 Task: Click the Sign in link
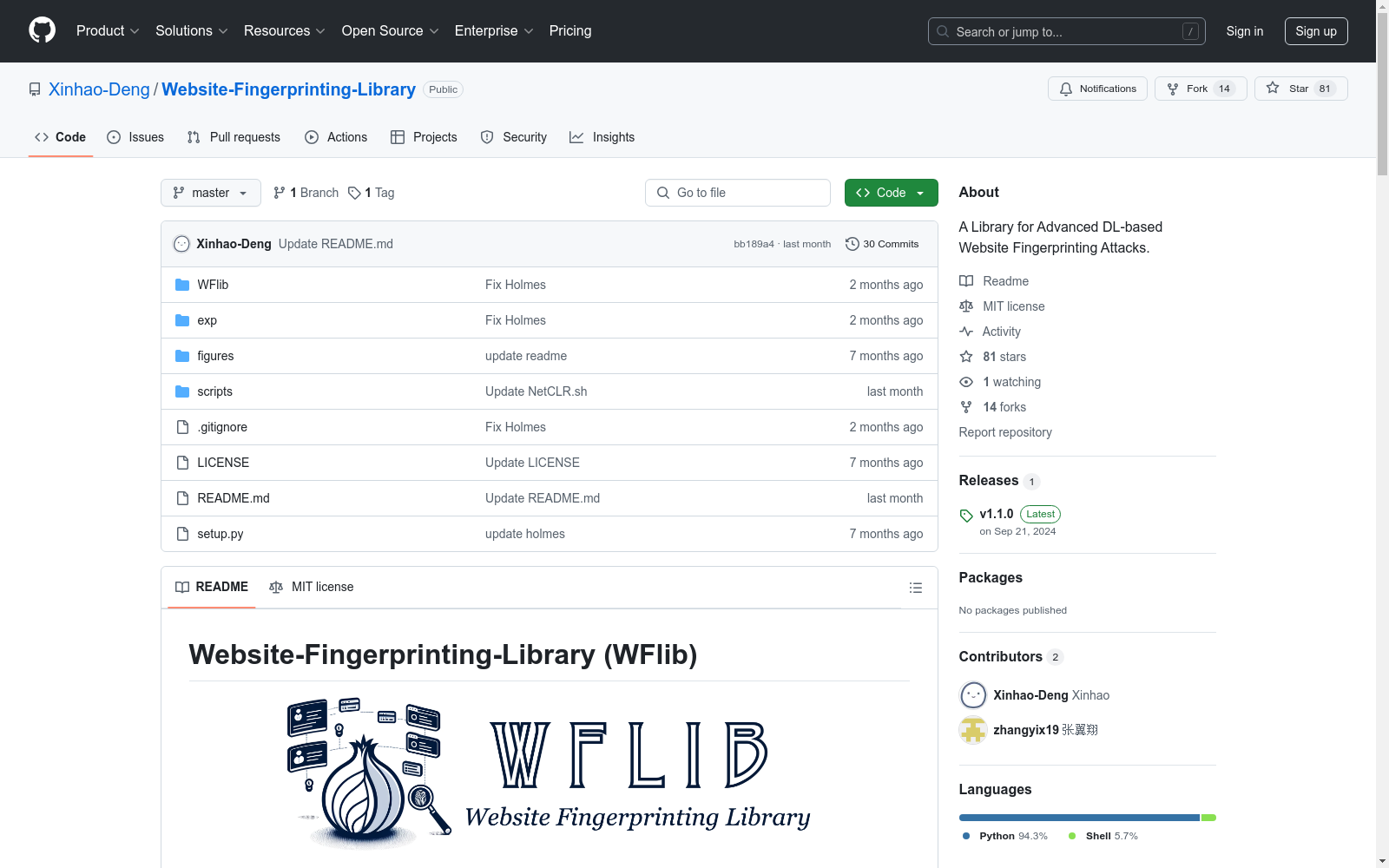pos(1244,31)
